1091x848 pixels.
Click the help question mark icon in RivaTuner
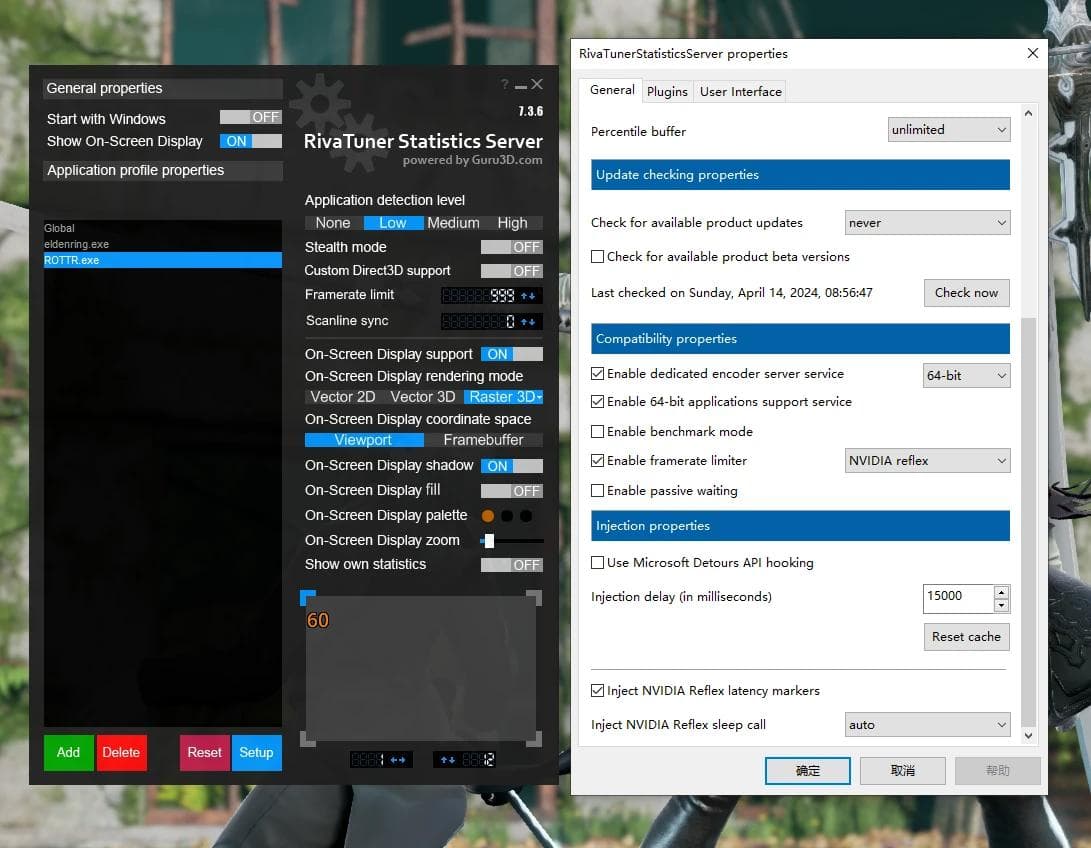[x=504, y=84]
